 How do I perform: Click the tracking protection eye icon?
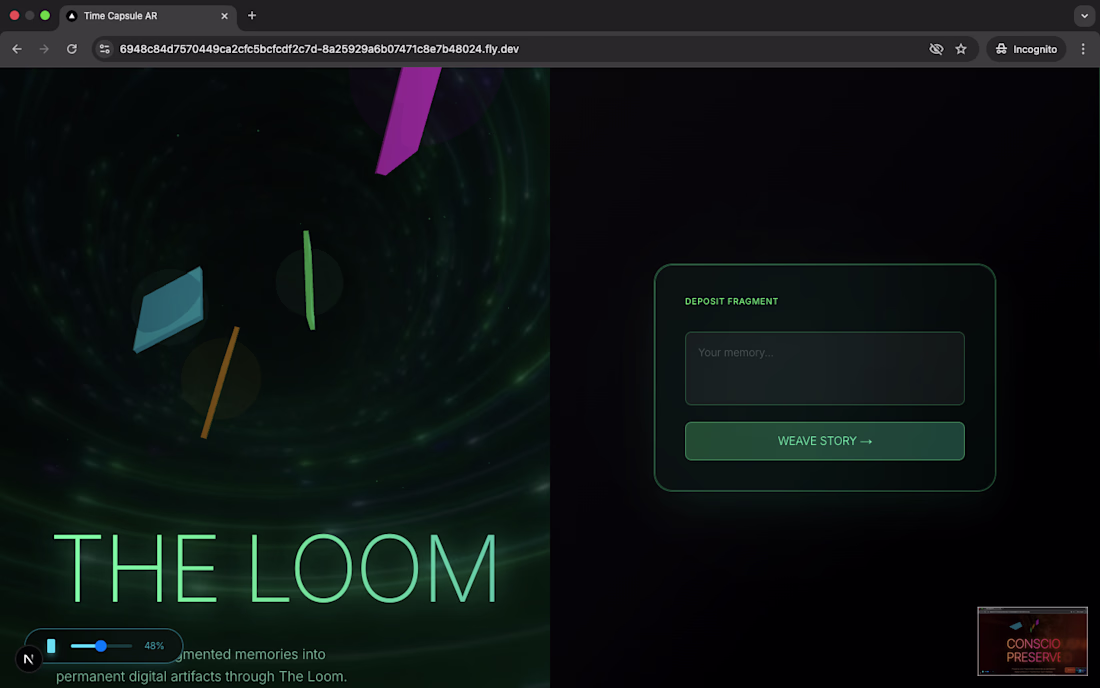click(936, 49)
